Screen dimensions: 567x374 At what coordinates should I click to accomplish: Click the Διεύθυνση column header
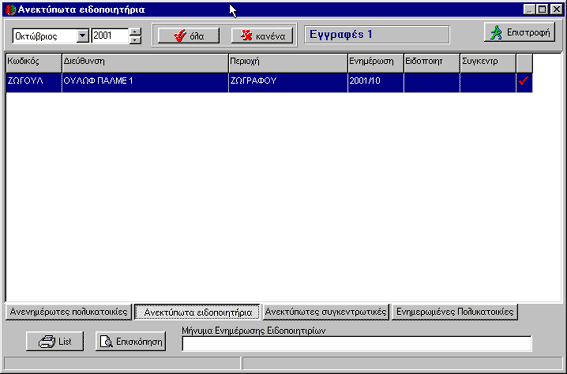(145, 63)
